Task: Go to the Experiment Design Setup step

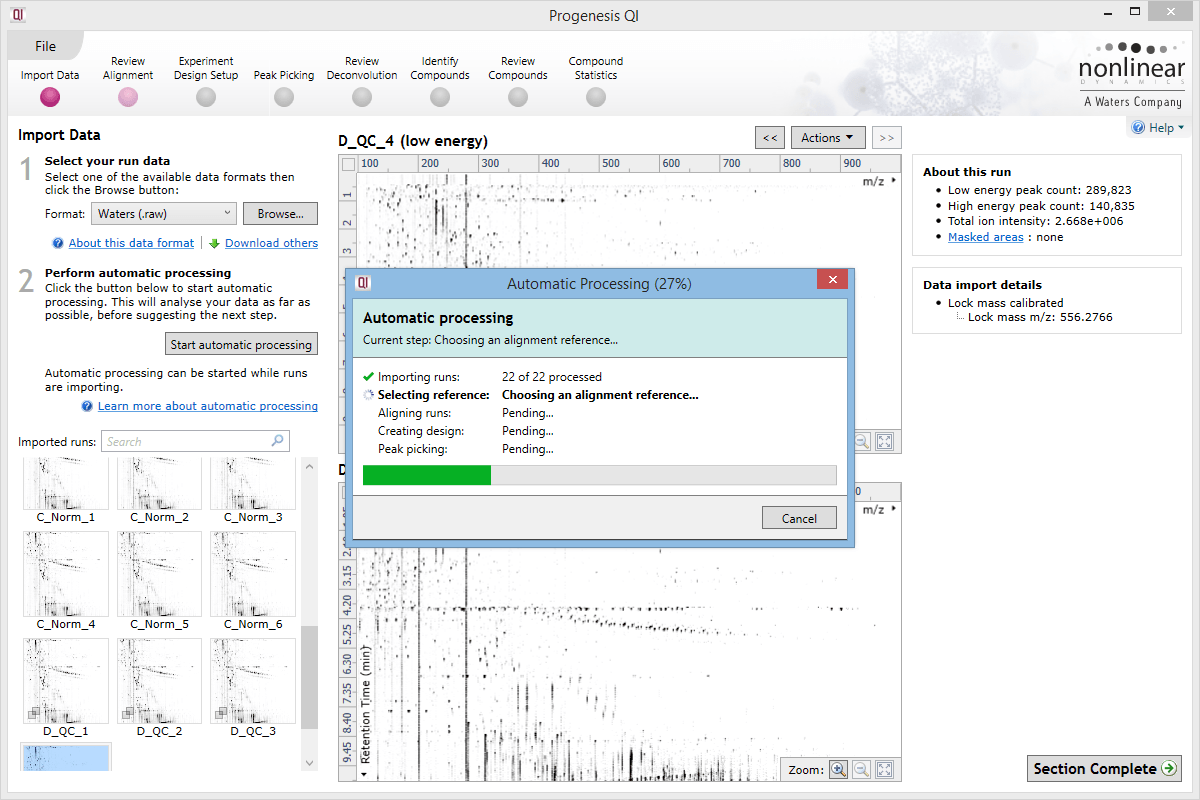Action: pos(206,81)
